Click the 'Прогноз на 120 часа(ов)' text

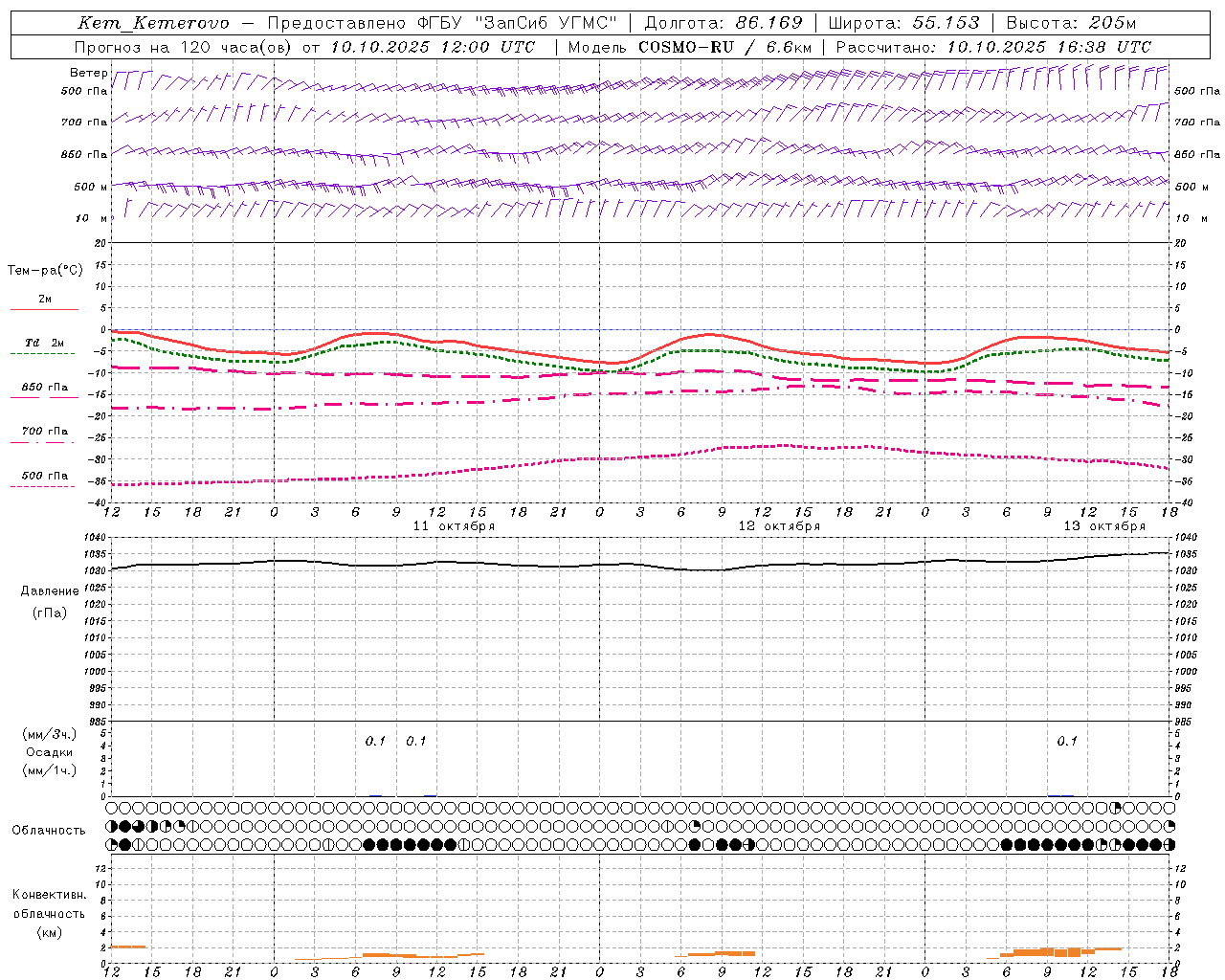[x=183, y=47]
